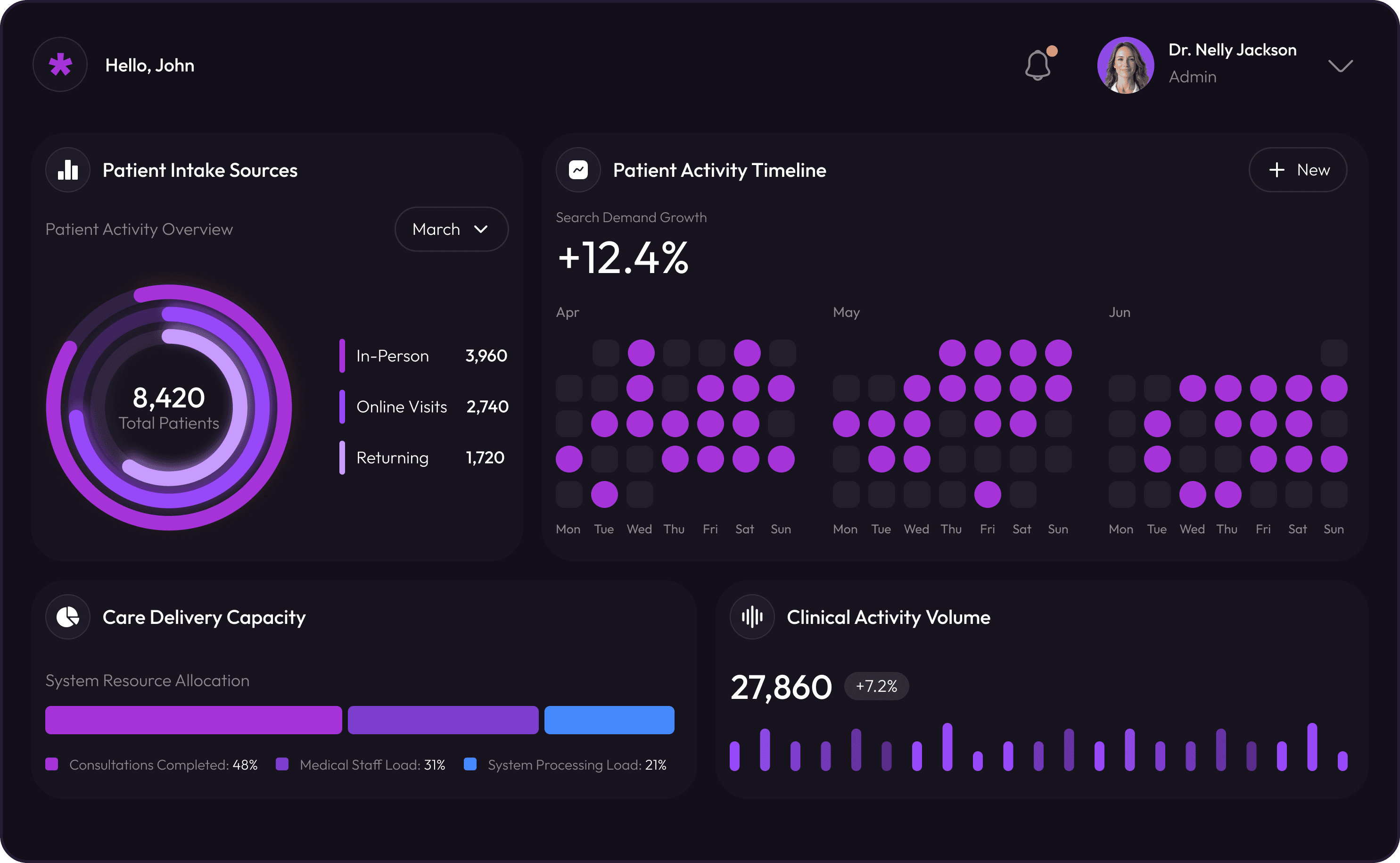Viewport: 1400px width, 863px height.
Task: Select the Returning legend entry
Action: click(393, 458)
